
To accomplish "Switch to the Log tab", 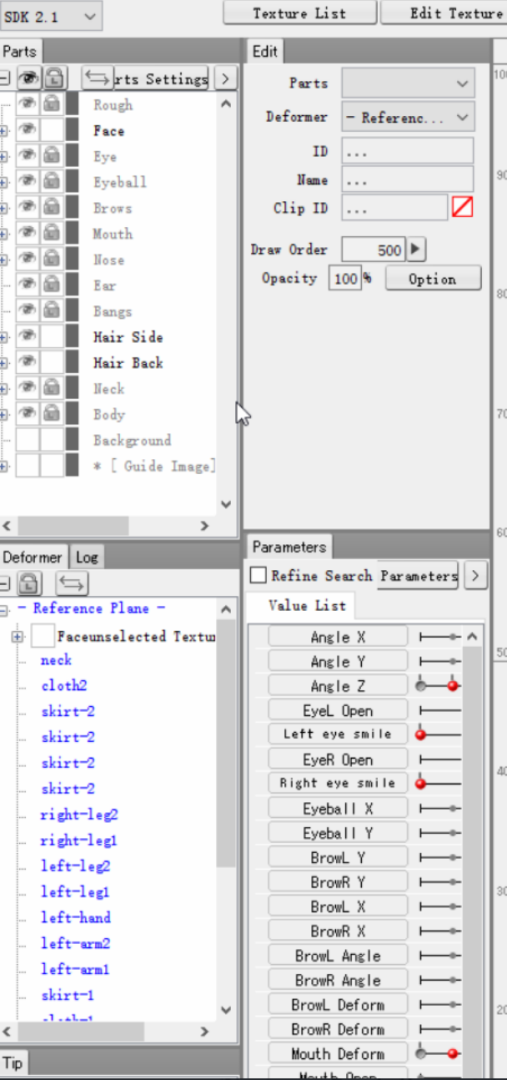I will coord(87,557).
